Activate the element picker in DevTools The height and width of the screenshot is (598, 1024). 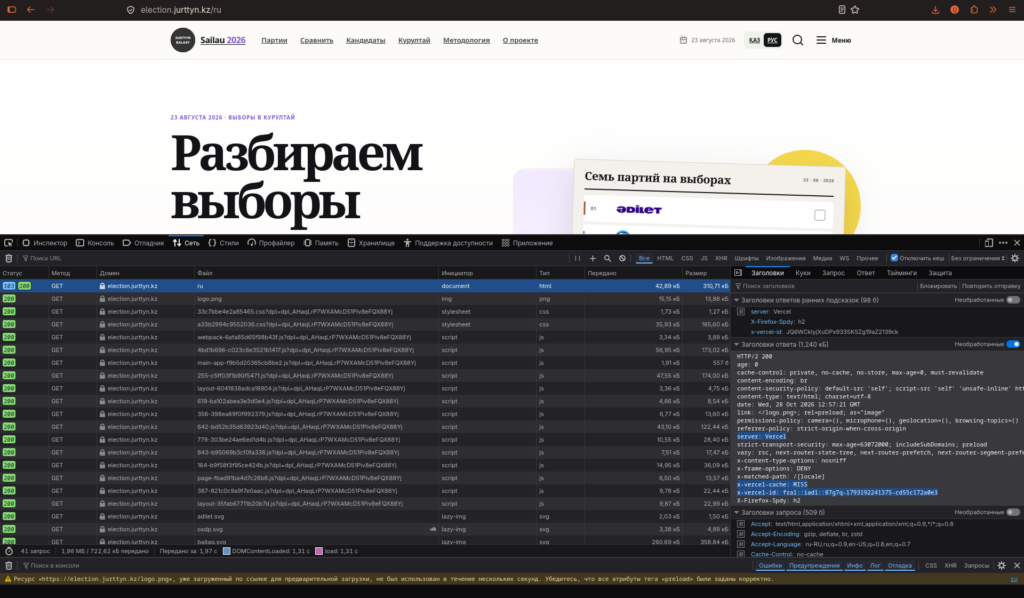[8, 243]
